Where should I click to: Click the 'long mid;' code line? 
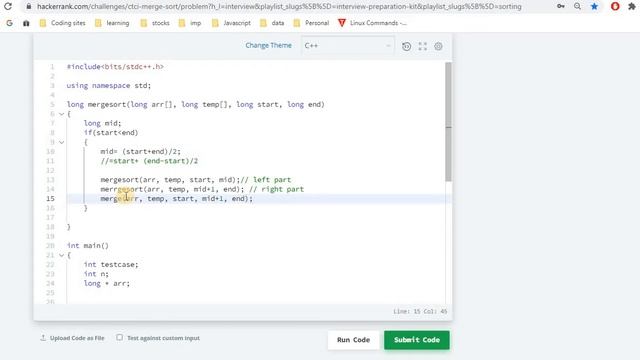tap(102, 123)
